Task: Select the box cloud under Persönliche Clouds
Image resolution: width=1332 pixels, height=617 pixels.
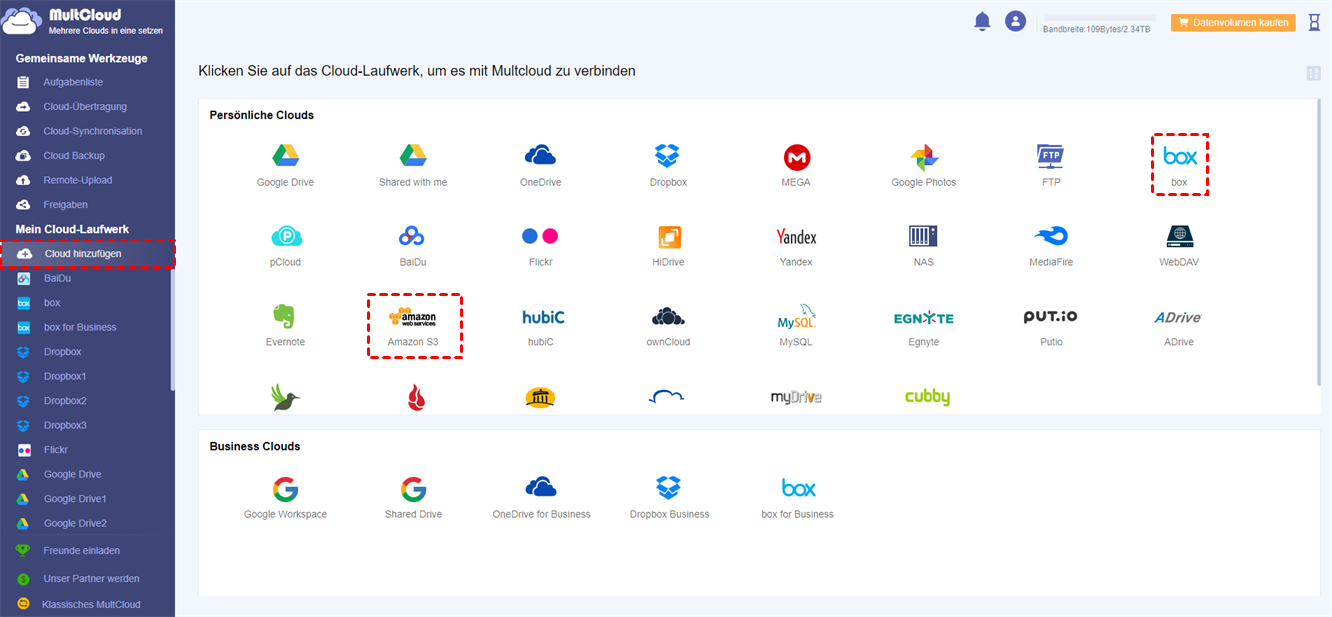Action: click(x=1180, y=165)
